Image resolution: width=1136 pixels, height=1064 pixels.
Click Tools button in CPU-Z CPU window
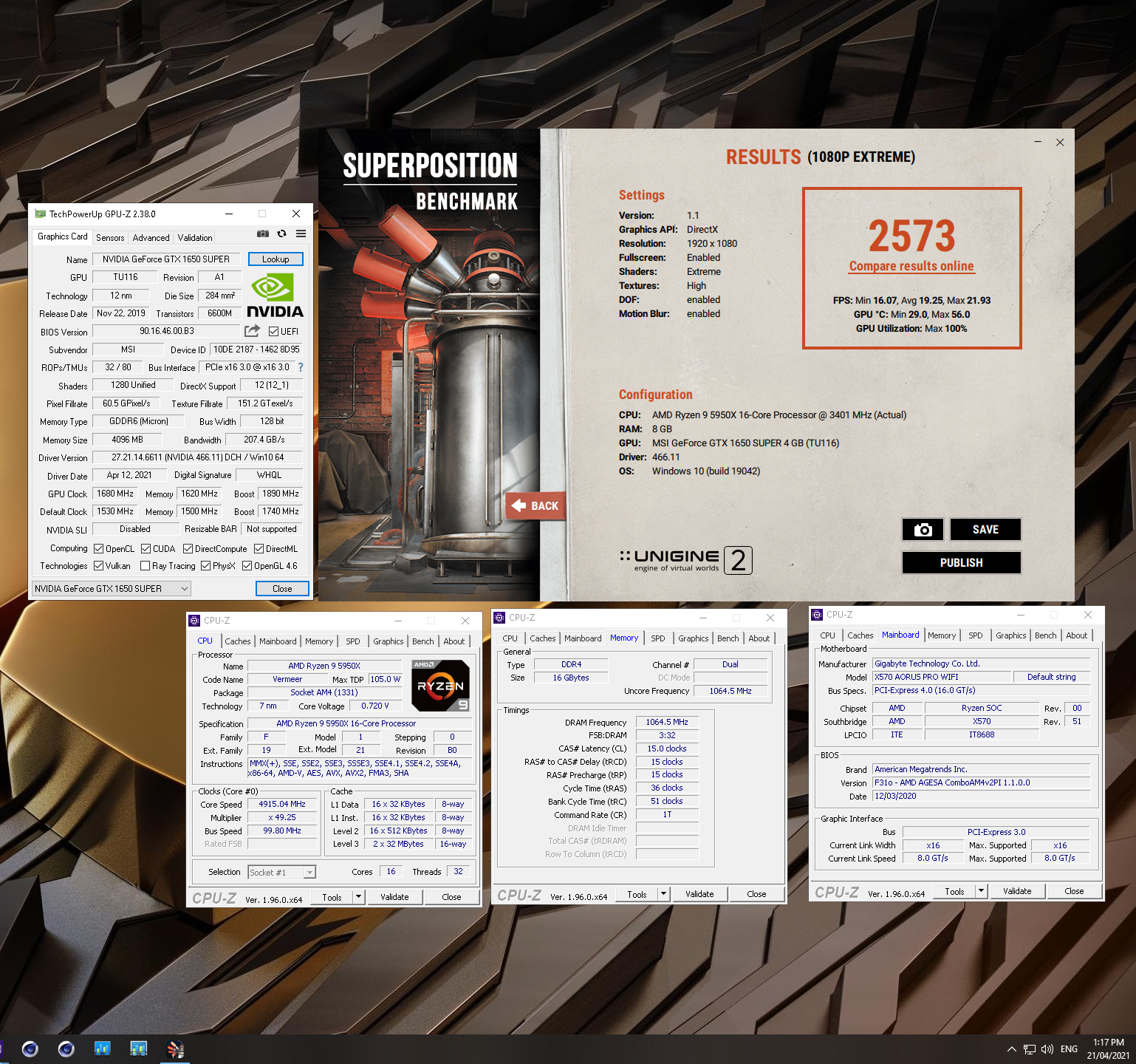[x=332, y=897]
